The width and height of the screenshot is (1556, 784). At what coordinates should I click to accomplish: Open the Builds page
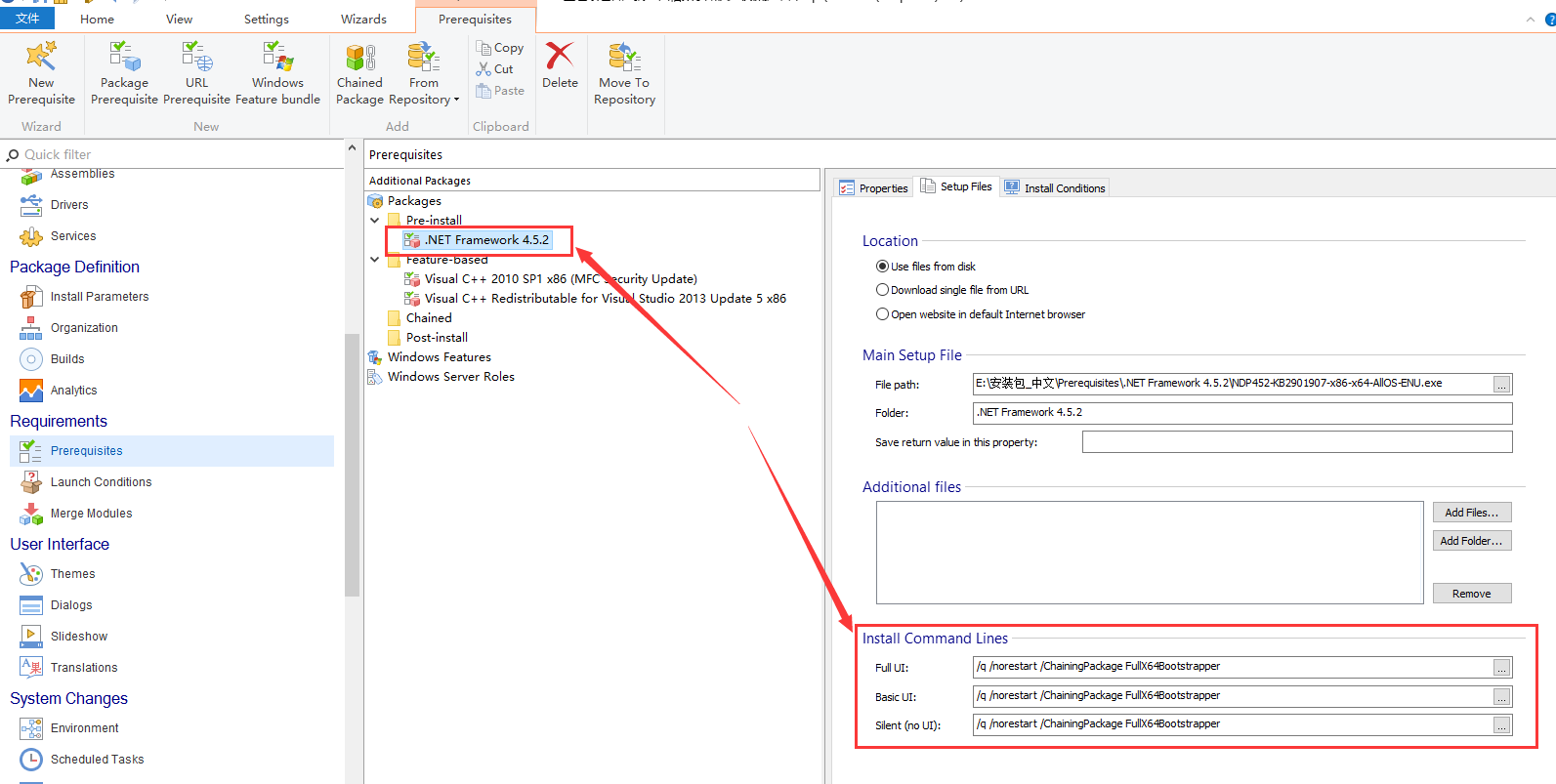pyautogui.click(x=67, y=359)
